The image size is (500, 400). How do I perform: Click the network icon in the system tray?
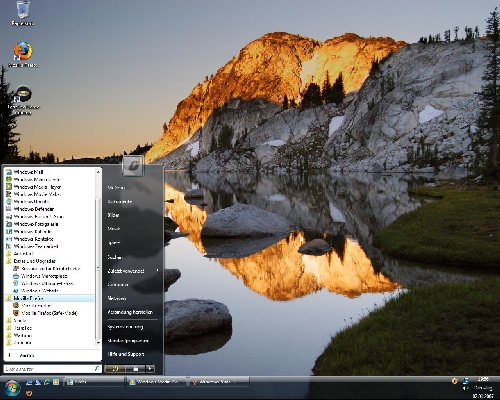click(466, 381)
